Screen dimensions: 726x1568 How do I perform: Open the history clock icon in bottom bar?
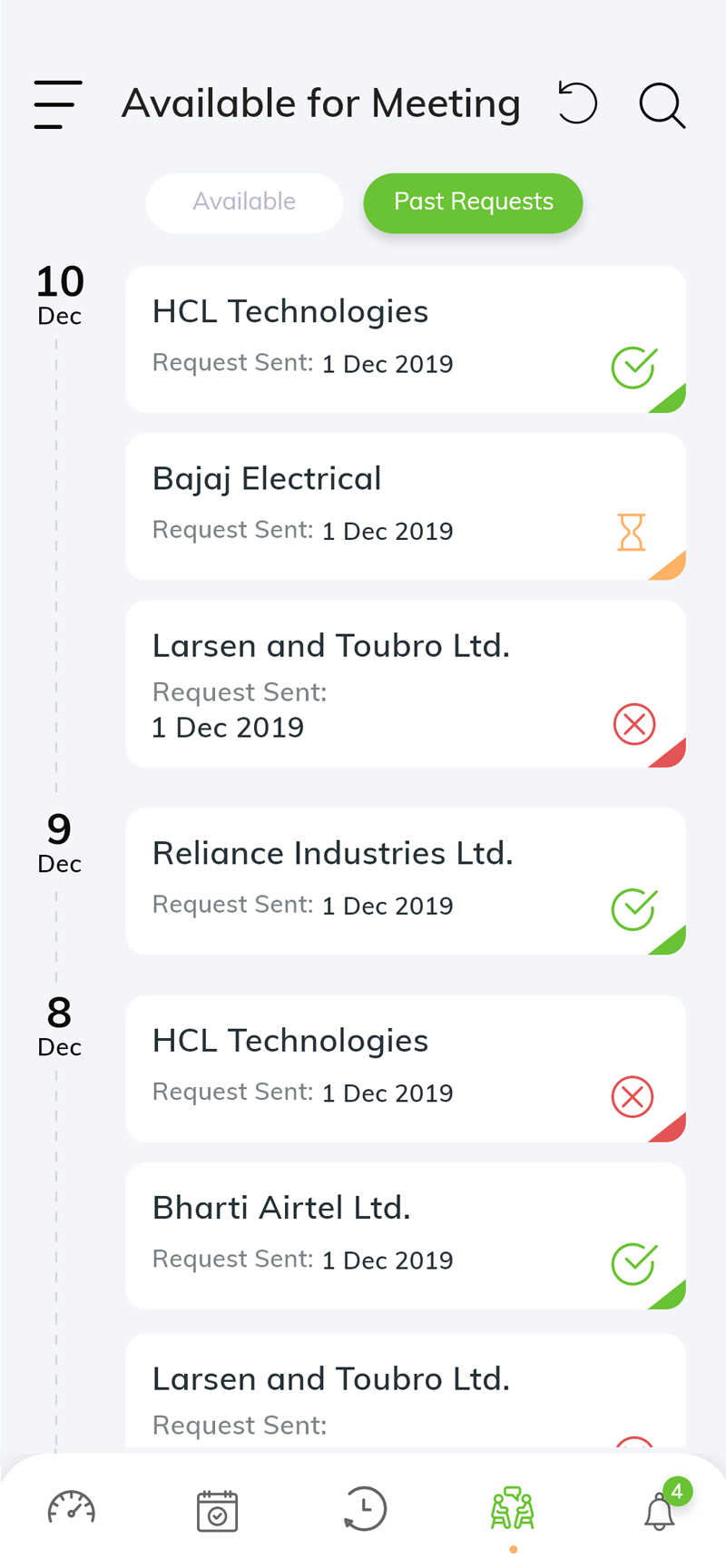click(x=364, y=1509)
